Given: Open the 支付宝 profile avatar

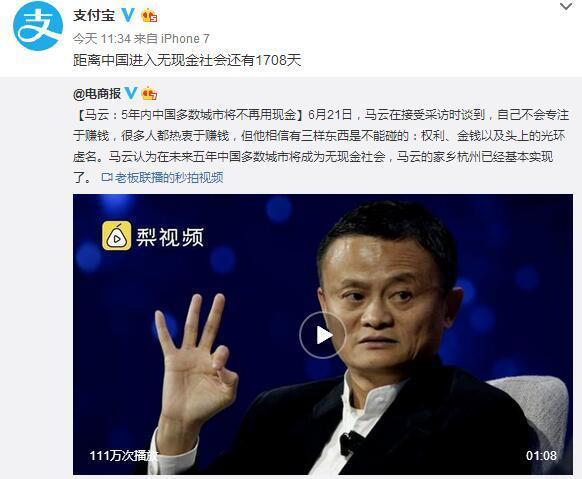Looking at the screenshot, I should [38, 26].
